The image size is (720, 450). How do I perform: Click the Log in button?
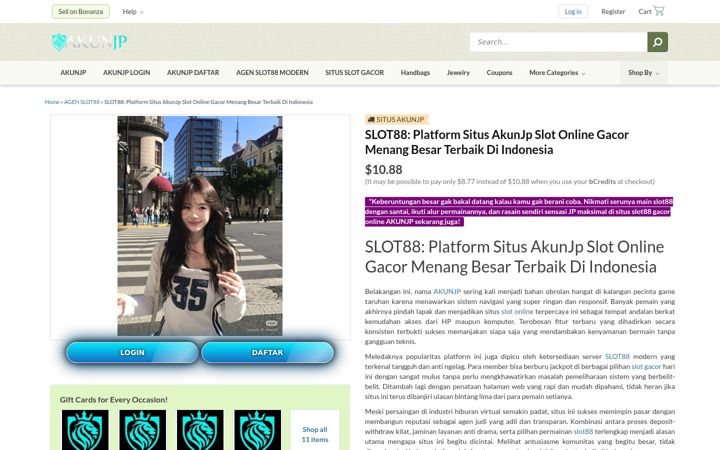[573, 11]
